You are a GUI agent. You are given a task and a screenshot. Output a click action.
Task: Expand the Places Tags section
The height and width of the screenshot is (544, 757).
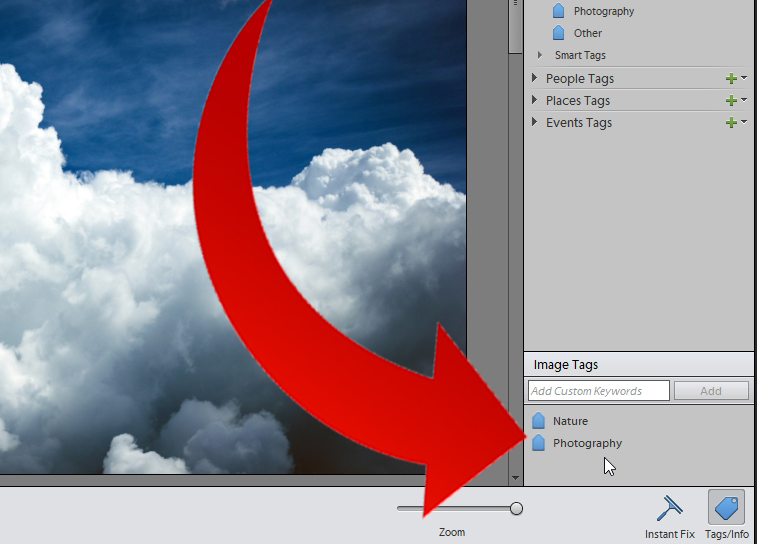tap(534, 100)
